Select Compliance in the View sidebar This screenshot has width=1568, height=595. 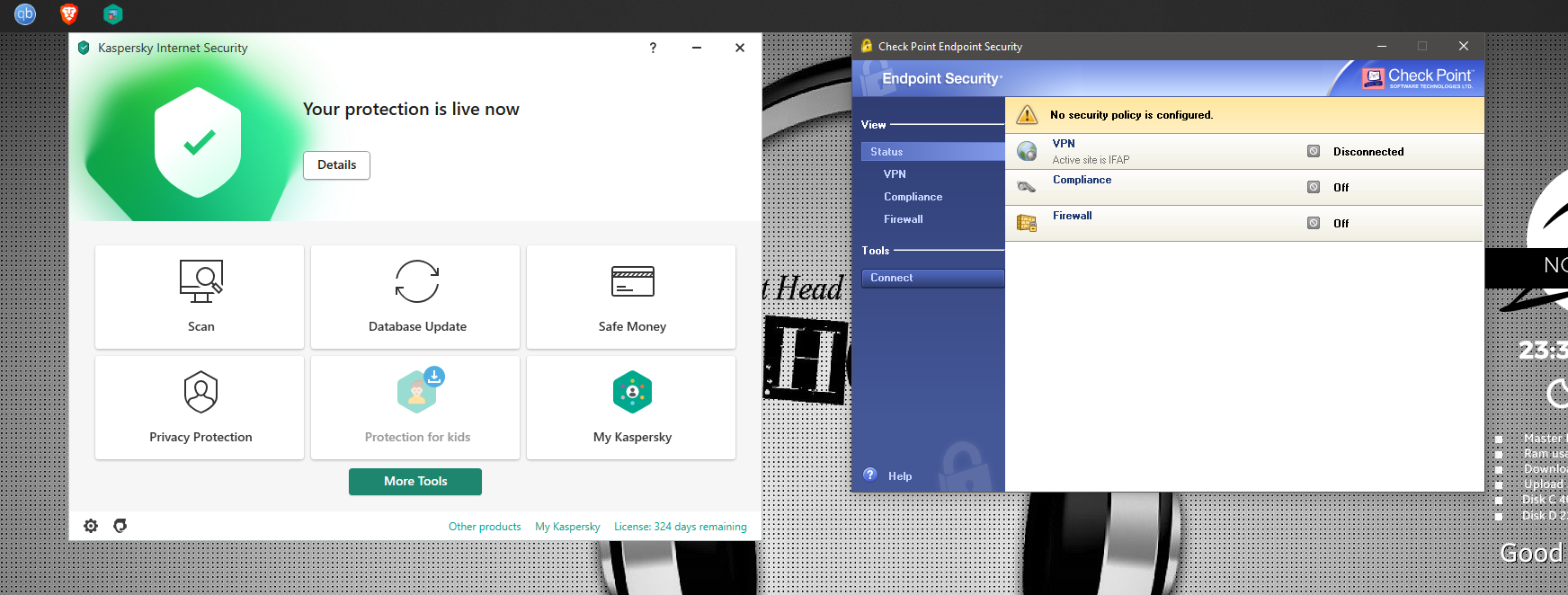click(x=913, y=197)
